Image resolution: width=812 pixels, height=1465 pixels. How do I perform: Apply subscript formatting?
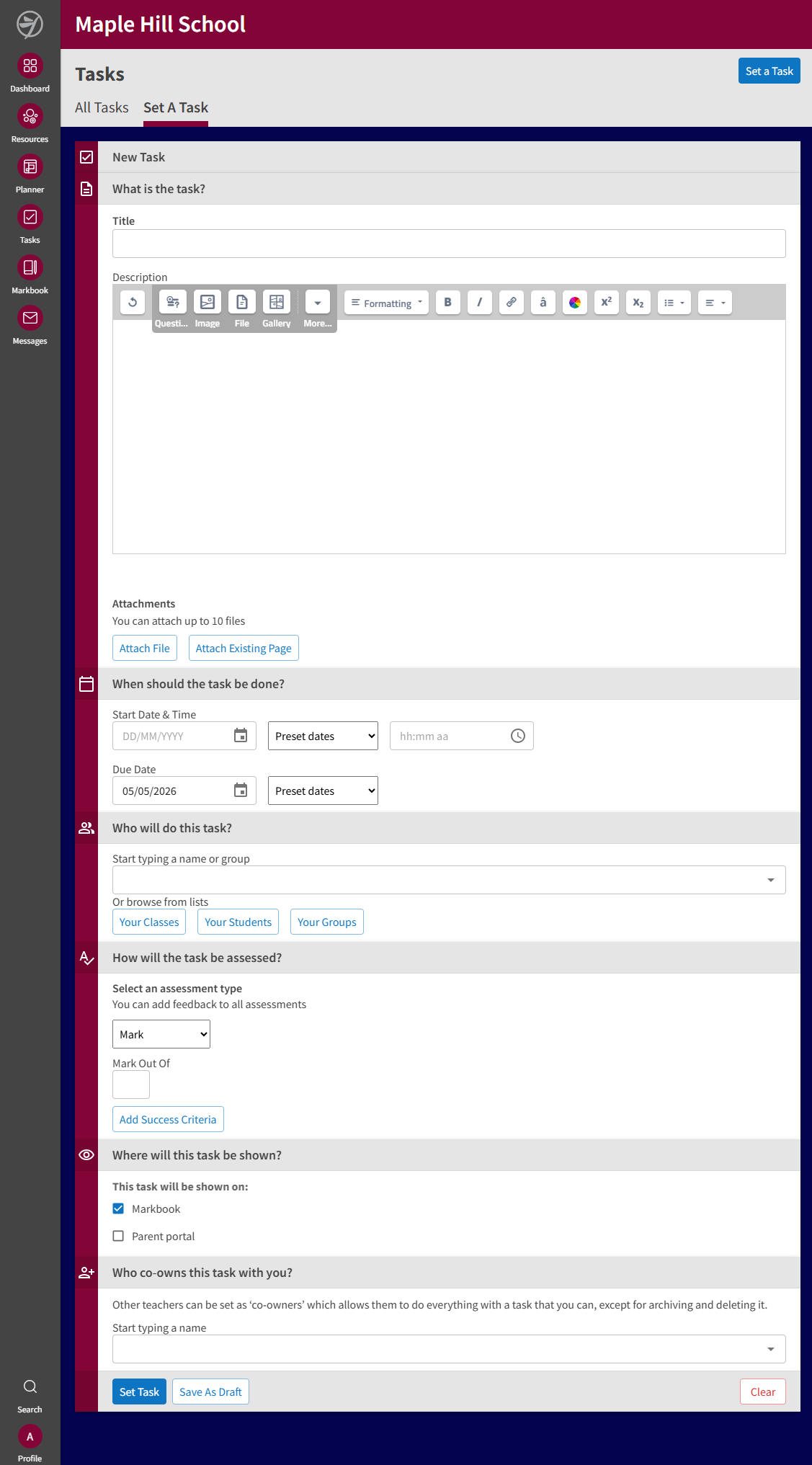click(638, 302)
